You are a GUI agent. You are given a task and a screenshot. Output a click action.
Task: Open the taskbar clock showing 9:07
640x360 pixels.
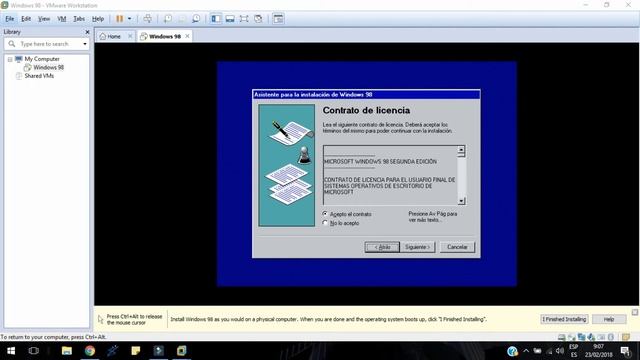click(x=598, y=351)
